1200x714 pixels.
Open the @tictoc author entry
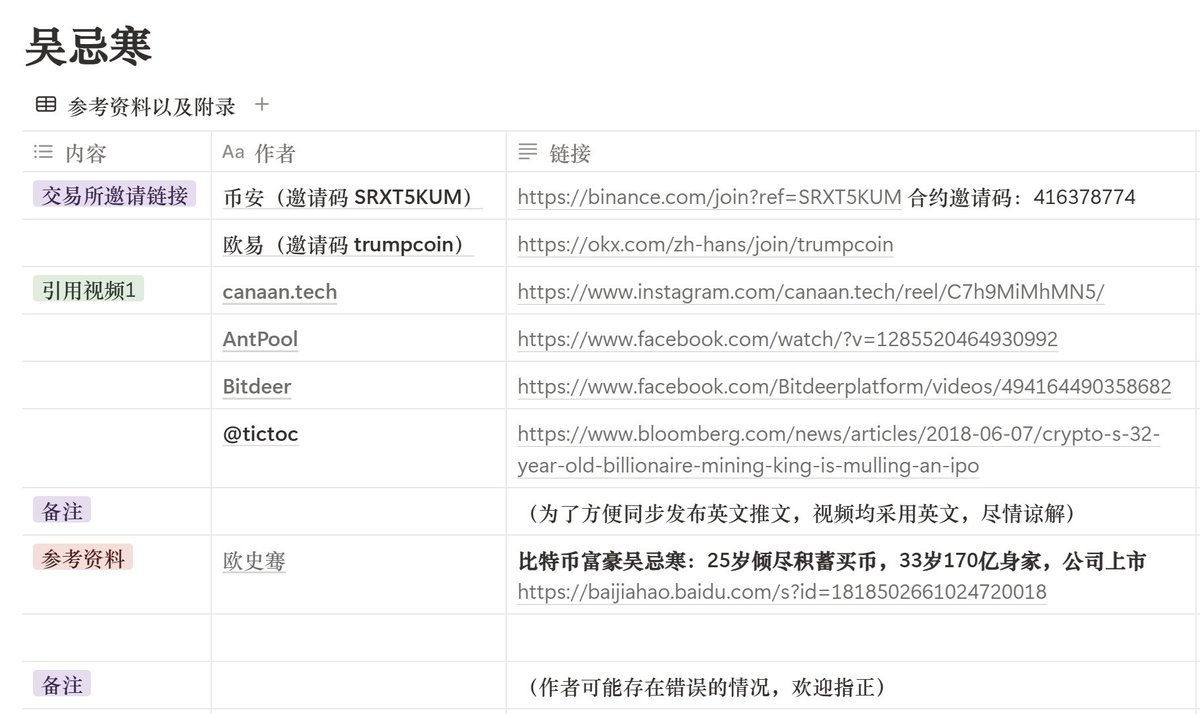(x=260, y=434)
